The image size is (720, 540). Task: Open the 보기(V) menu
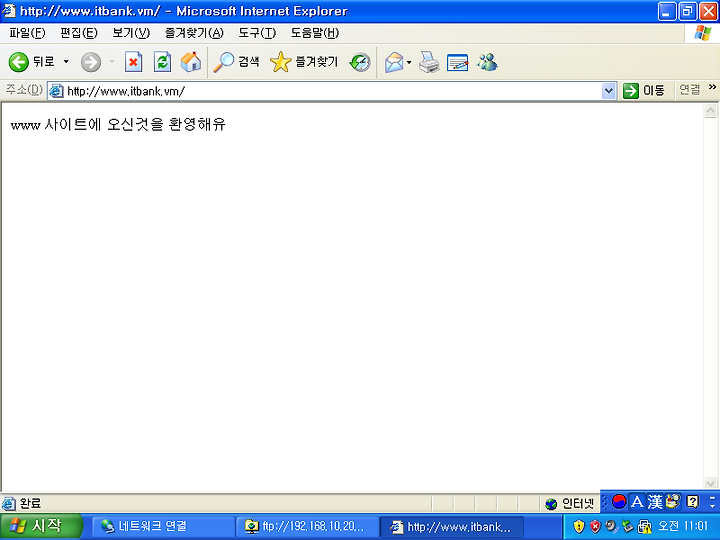tap(131, 33)
